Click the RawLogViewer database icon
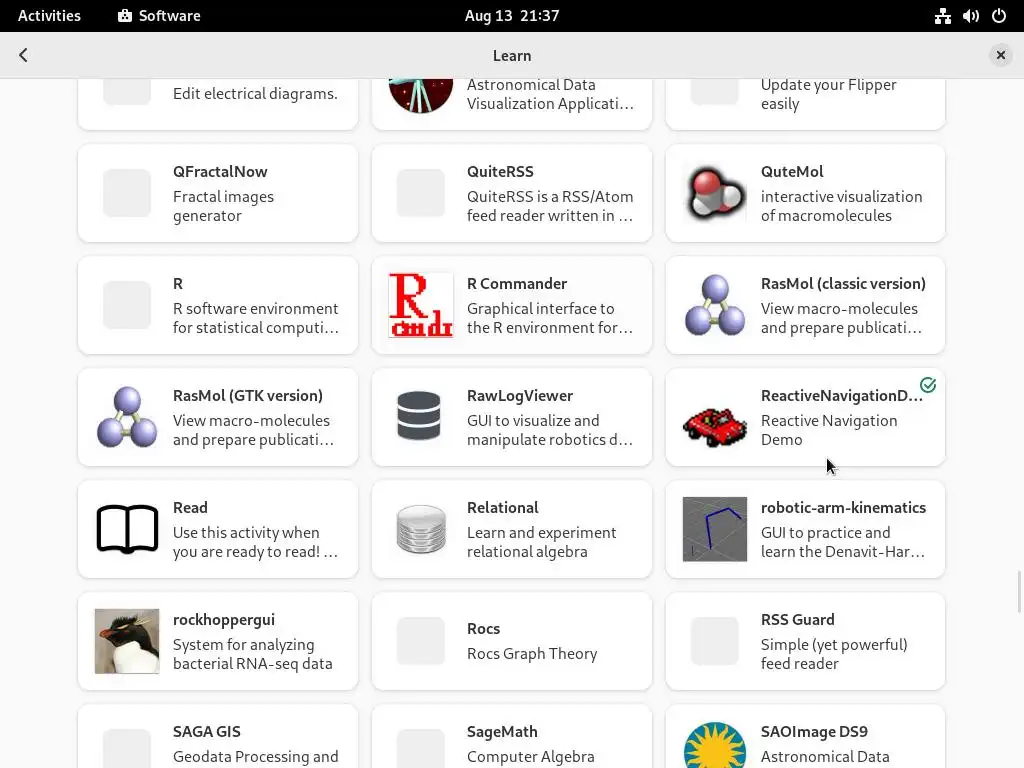 tap(419, 416)
